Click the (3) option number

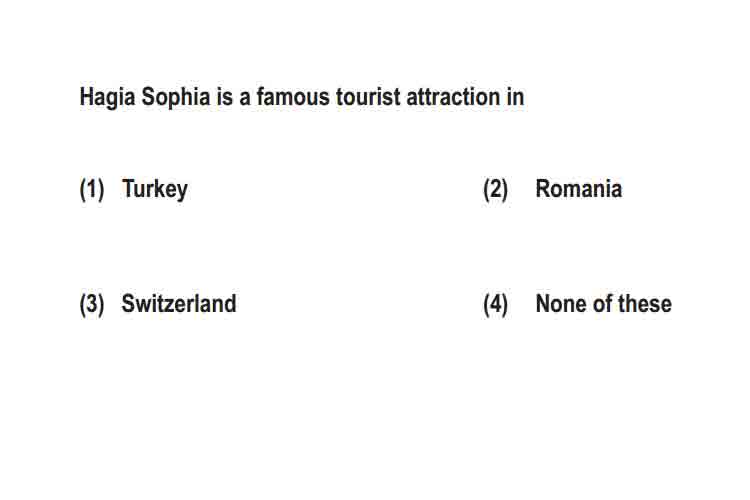tap(92, 304)
